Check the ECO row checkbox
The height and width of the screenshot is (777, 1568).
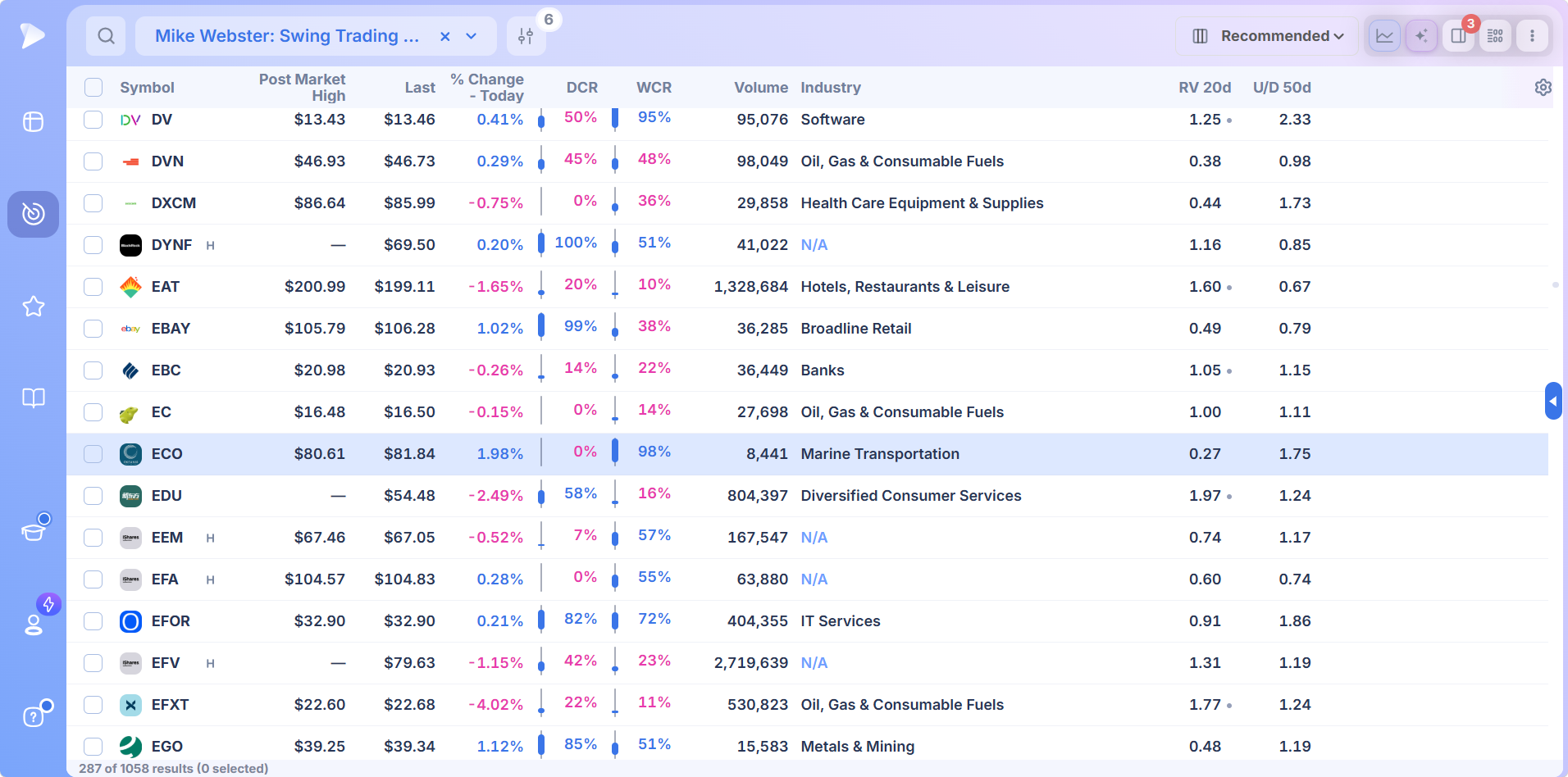pyautogui.click(x=93, y=454)
